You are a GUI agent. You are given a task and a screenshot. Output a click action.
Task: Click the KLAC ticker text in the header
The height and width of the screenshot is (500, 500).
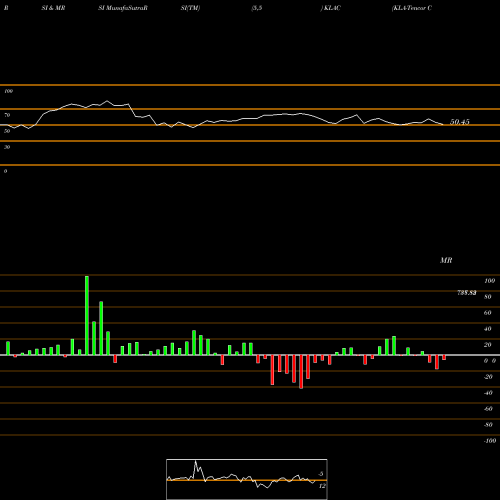332,8
